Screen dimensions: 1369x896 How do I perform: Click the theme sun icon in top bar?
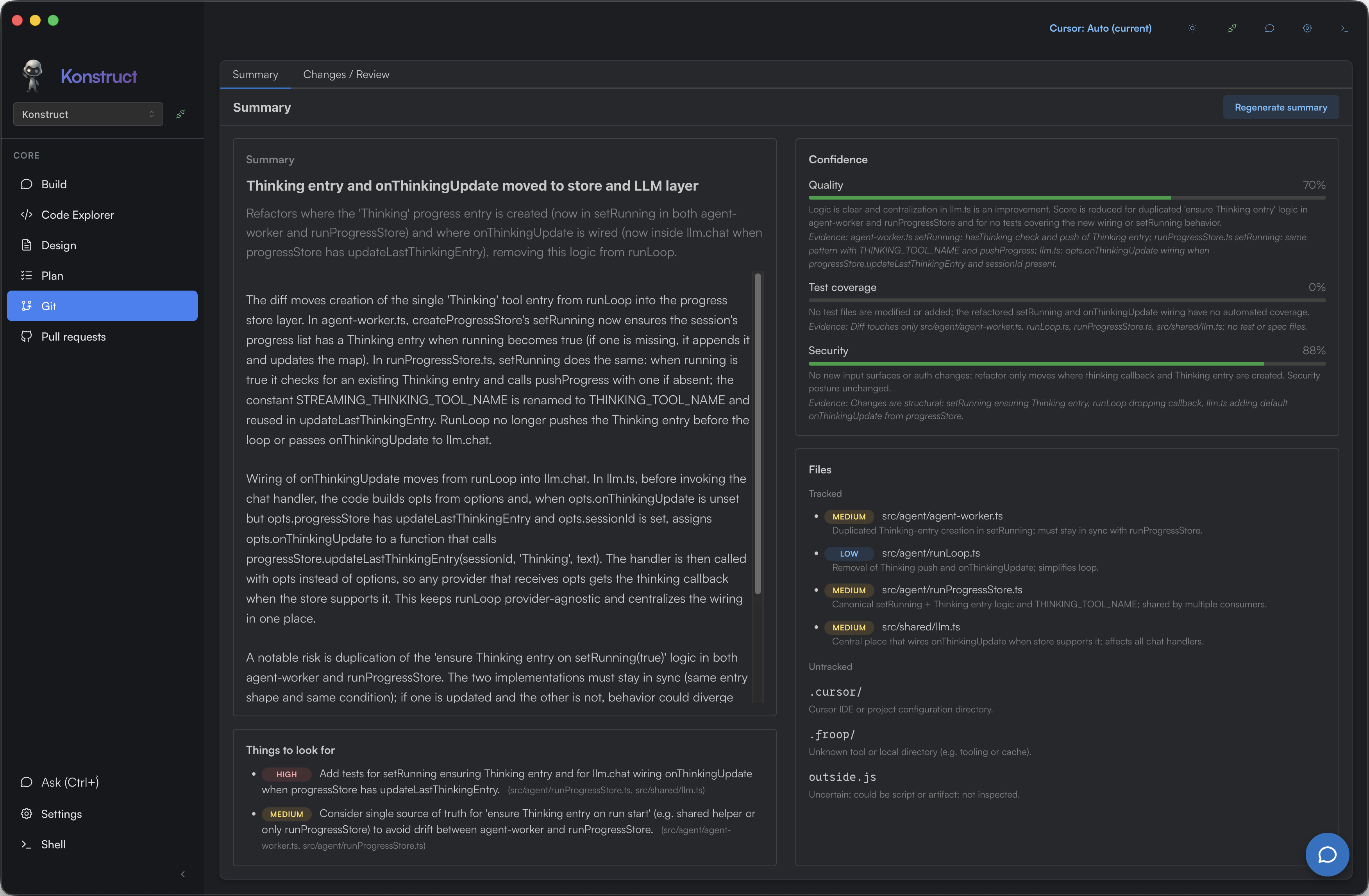tap(1192, 28)
